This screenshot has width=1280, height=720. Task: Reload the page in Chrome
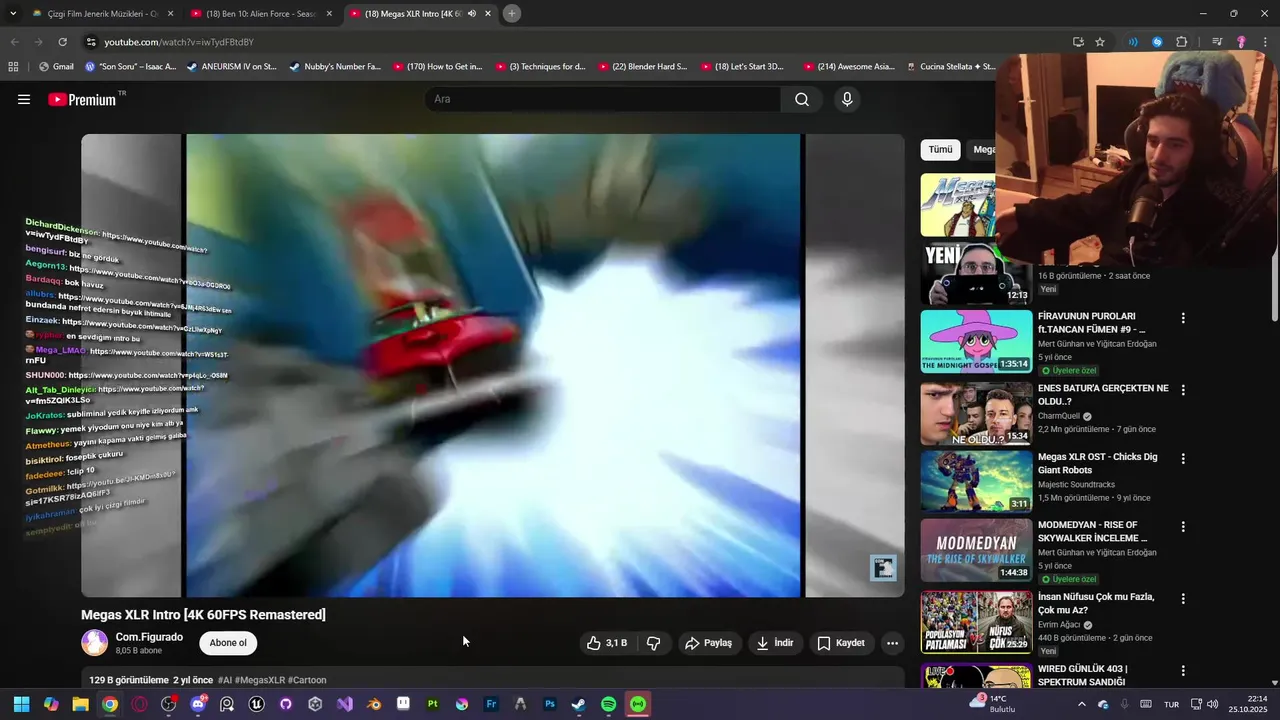(x=62, y=42)
